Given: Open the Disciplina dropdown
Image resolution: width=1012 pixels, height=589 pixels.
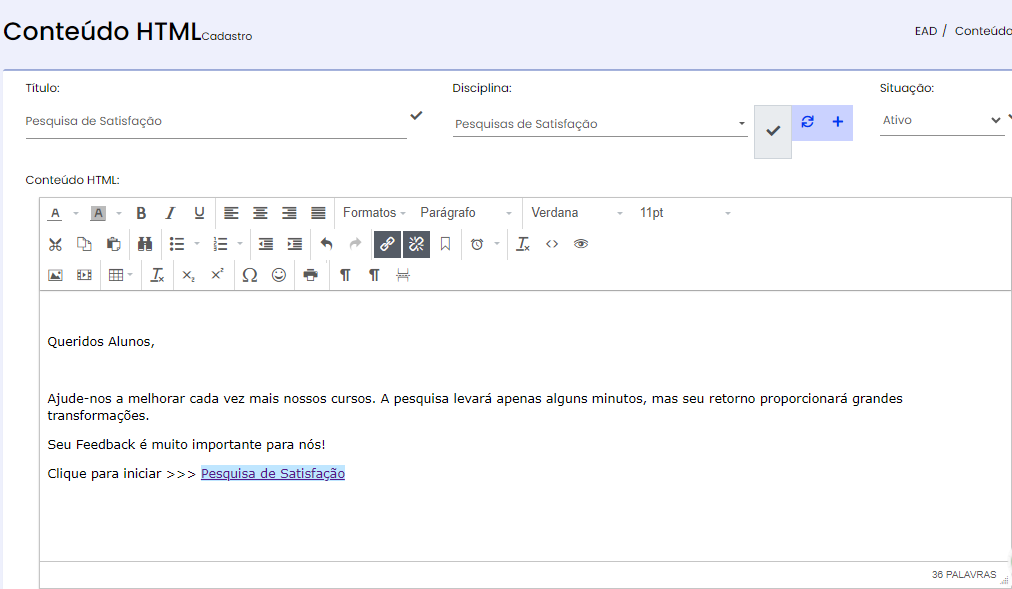Looking at the screenshot, I should point(600,124).
